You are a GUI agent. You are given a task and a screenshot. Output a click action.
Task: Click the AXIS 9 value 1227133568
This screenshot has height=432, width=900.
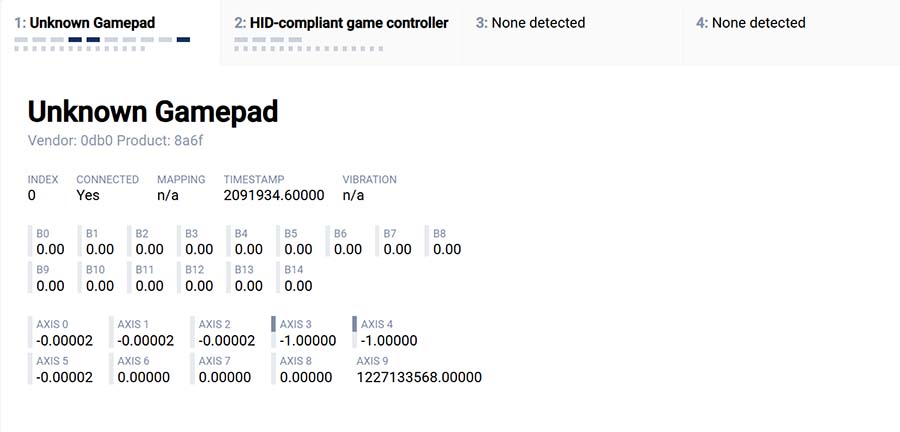tap(419, 377)
